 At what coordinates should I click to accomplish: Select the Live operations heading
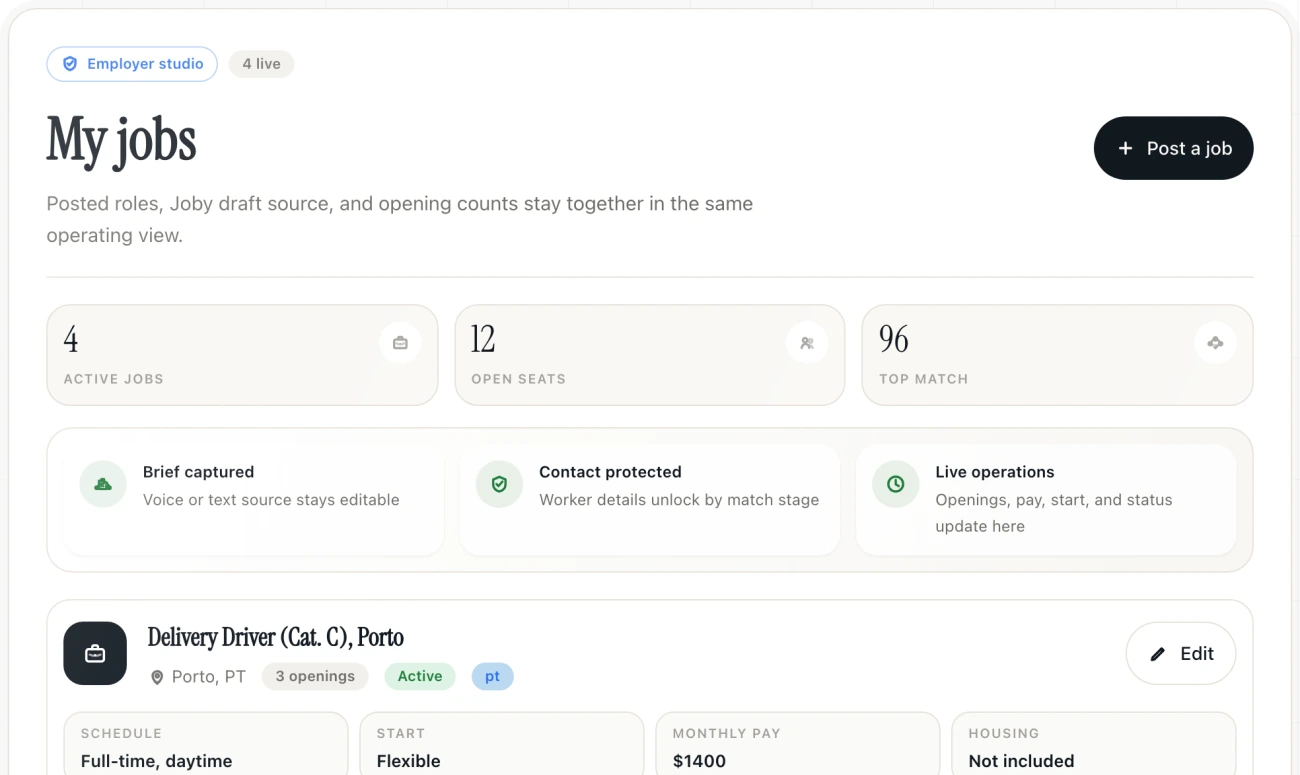click(995, 472)
